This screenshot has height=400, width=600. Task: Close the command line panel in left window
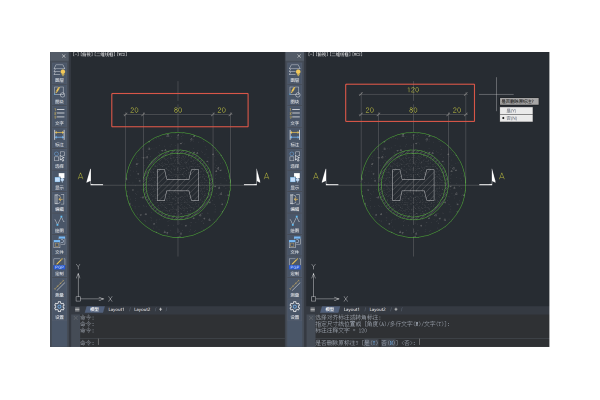76,318
